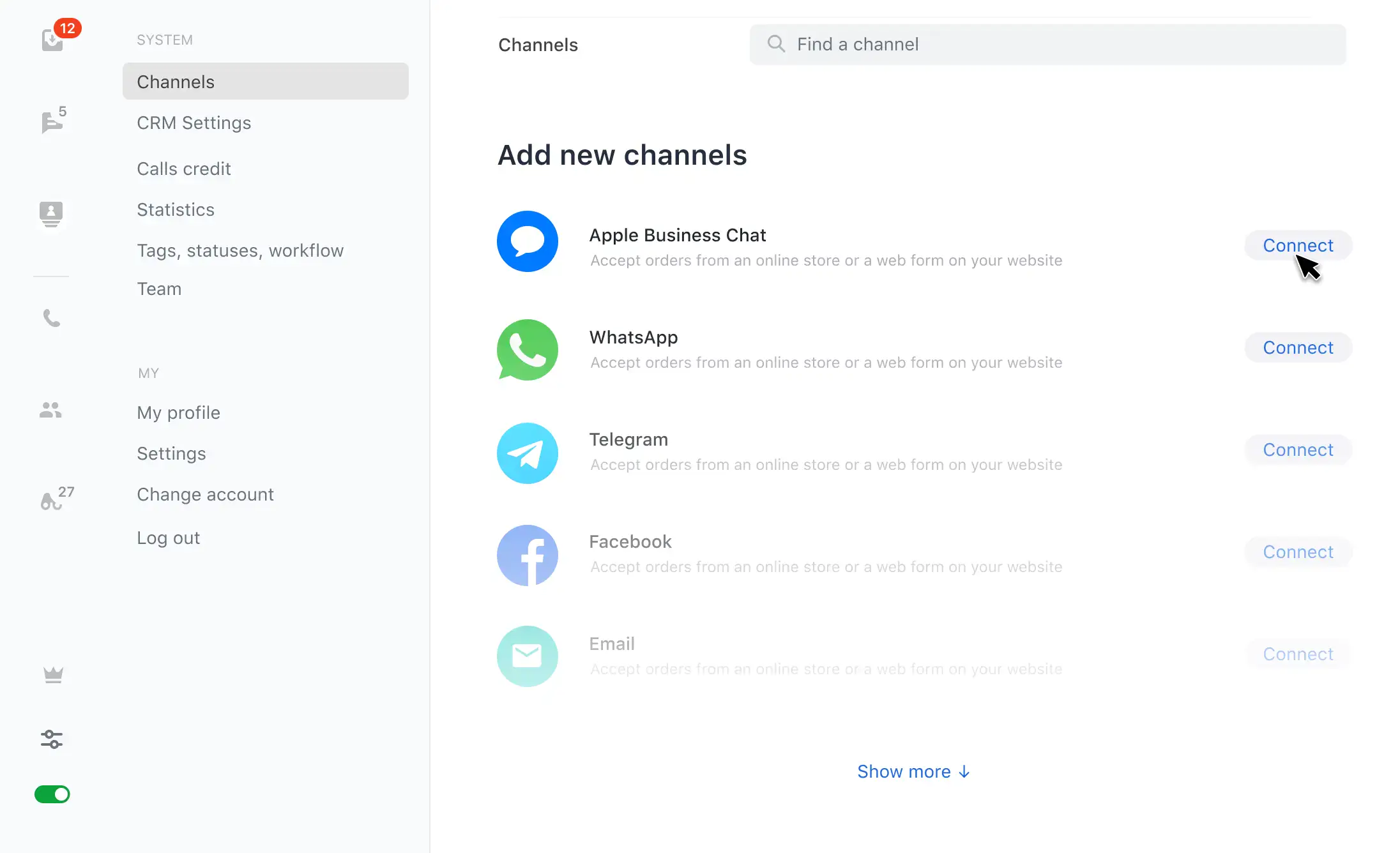
Task: Open the inbox icon with 12 badge
Action: click(53, 40)
